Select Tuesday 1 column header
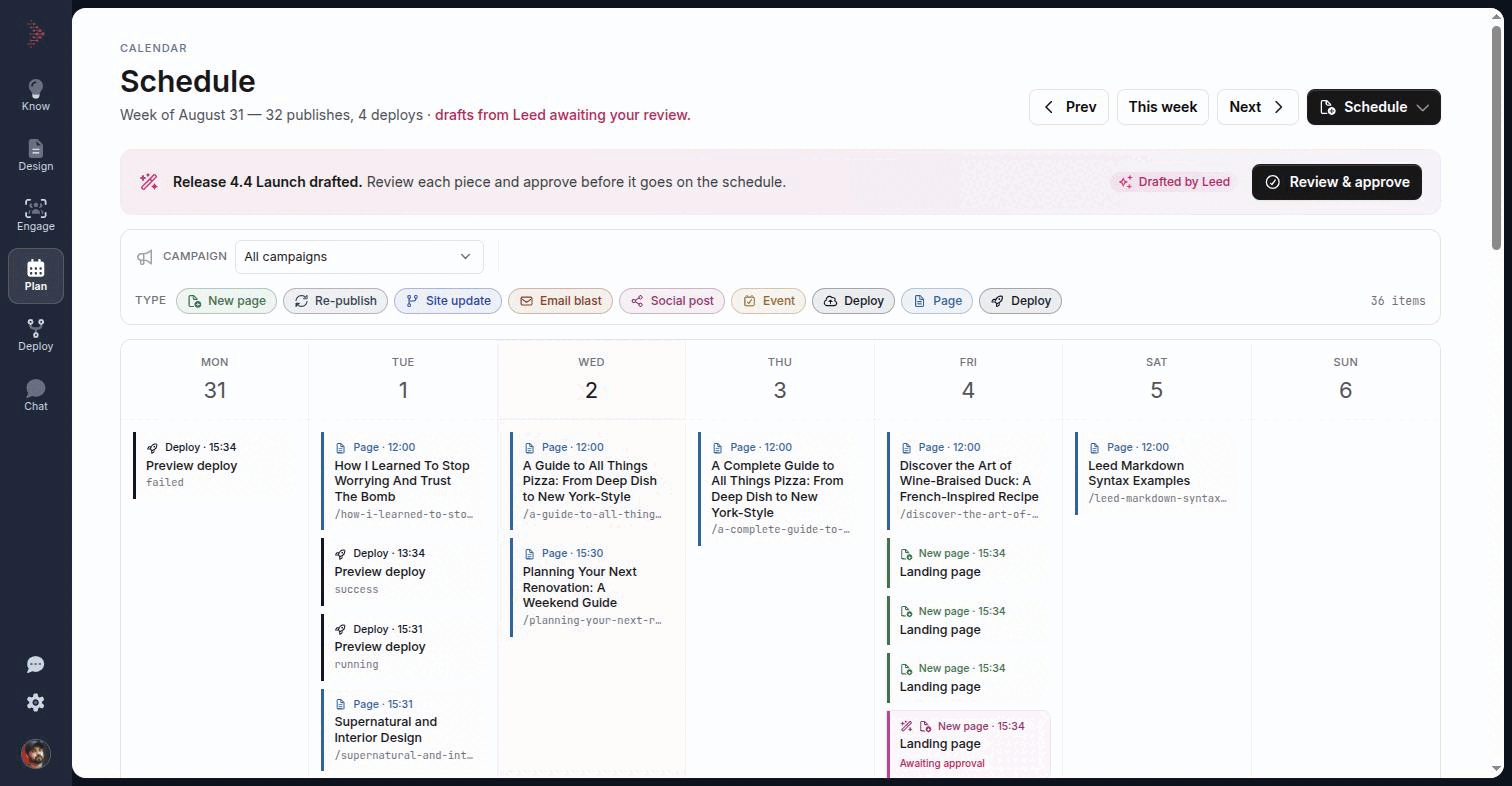Viewport: 1512px width, 786px height. coord(403,380)
